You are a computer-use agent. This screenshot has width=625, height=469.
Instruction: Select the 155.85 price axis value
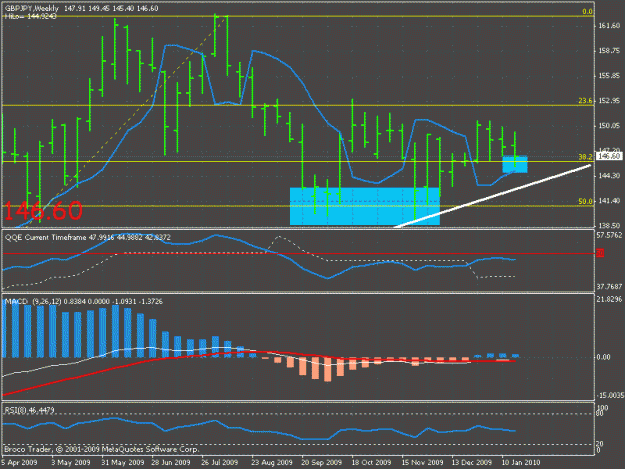[x=609, y=76]
